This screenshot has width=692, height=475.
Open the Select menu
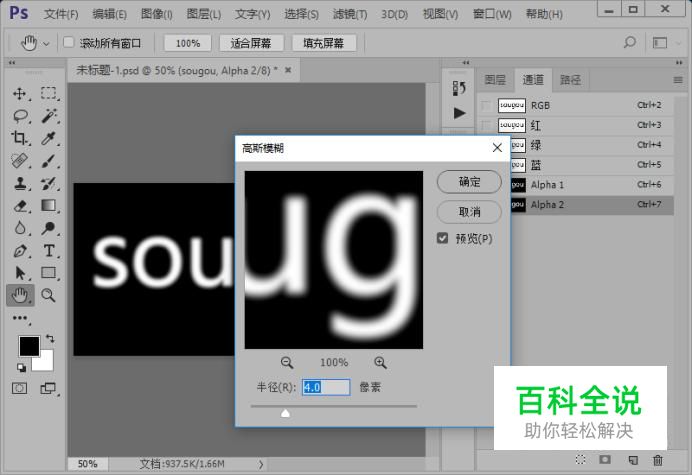tap(301, 15)
